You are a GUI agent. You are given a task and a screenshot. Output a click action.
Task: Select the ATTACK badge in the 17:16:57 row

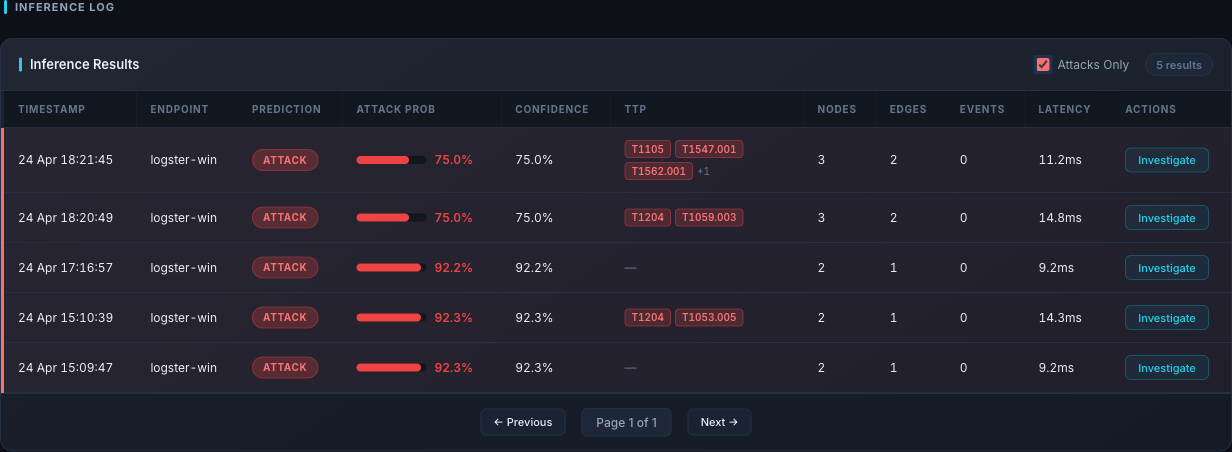(285, 267)
